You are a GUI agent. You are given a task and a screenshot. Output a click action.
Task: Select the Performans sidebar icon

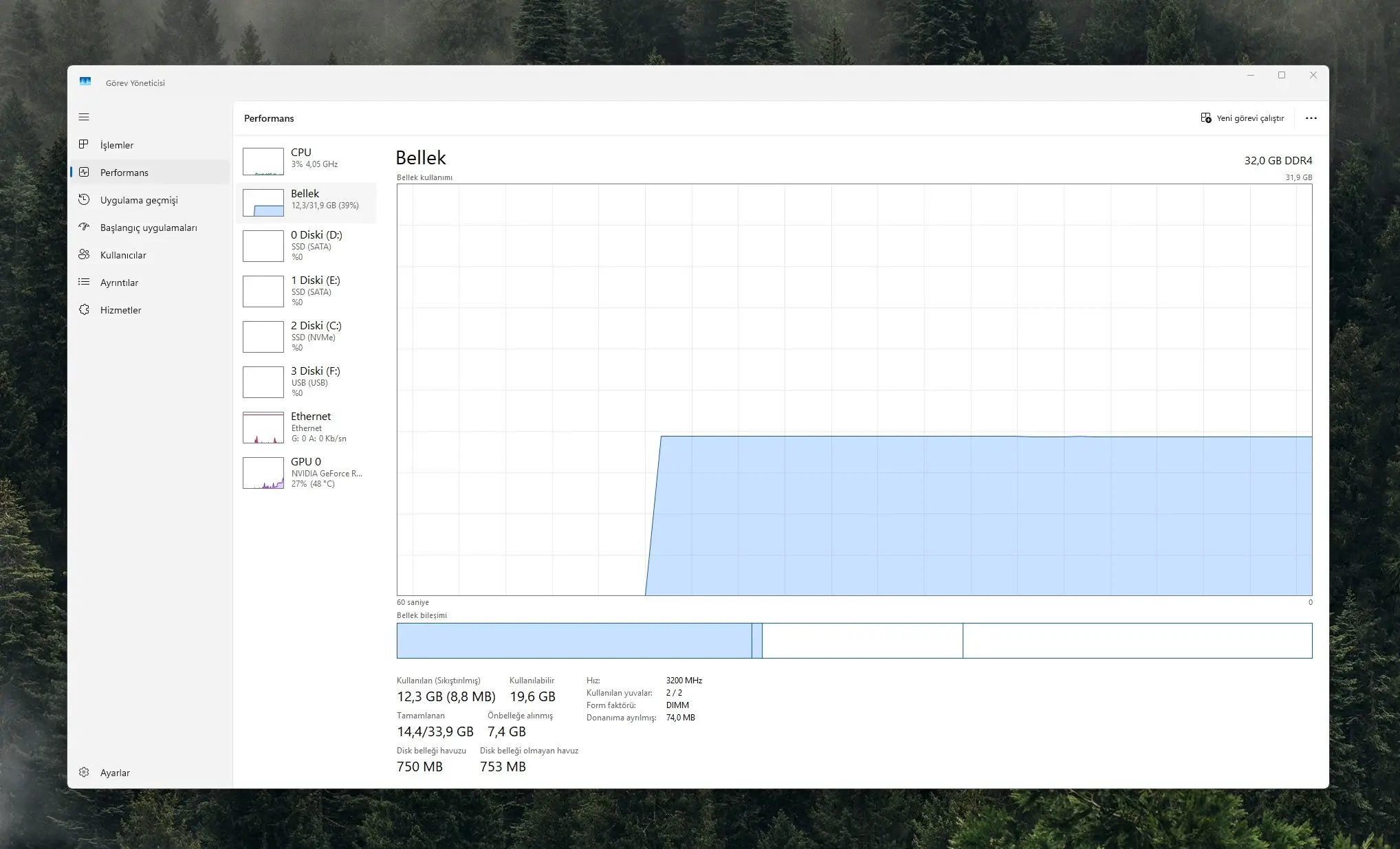(x=84, y=172)
